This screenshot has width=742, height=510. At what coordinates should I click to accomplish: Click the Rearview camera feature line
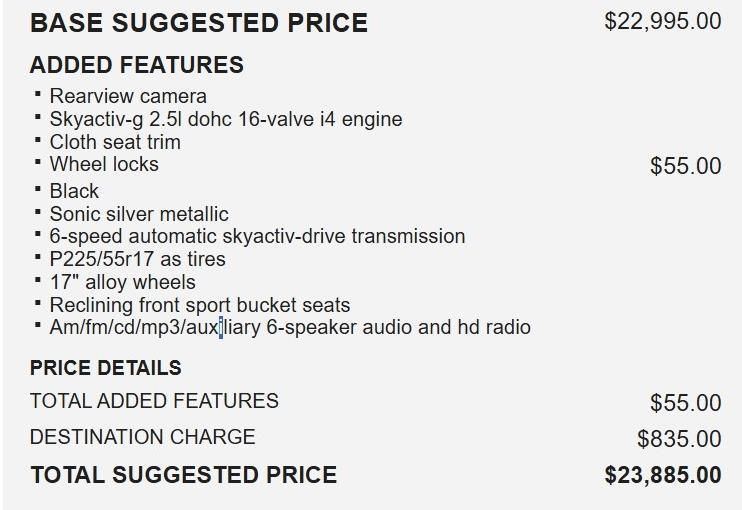(128, 96)
